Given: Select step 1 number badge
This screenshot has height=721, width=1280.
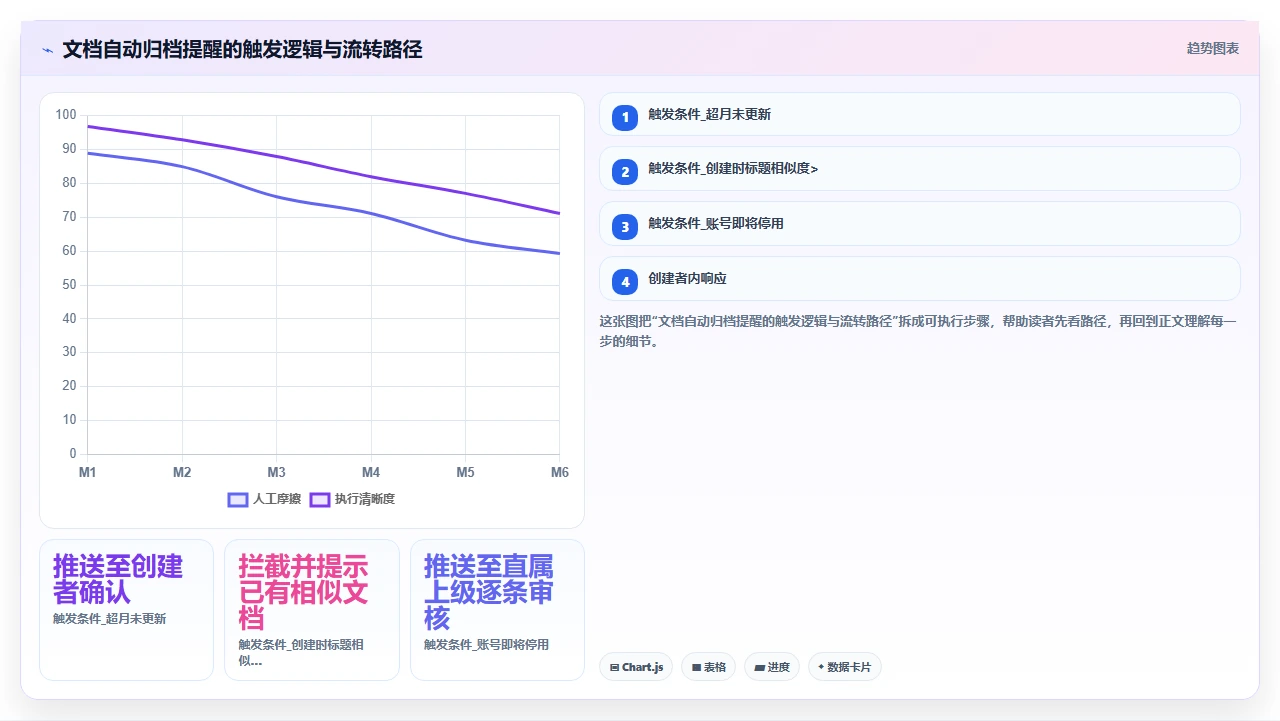Looking at the screenshot, I should 625,117.
